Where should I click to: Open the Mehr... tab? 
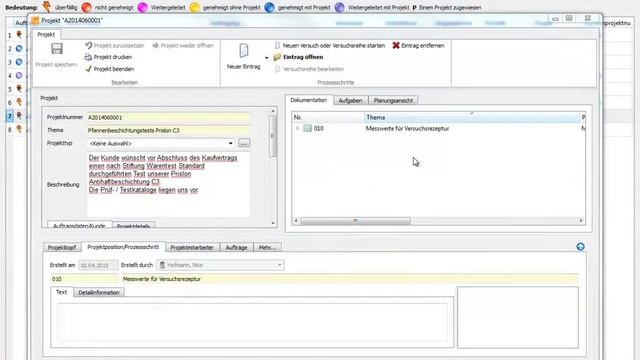(267, 247)
